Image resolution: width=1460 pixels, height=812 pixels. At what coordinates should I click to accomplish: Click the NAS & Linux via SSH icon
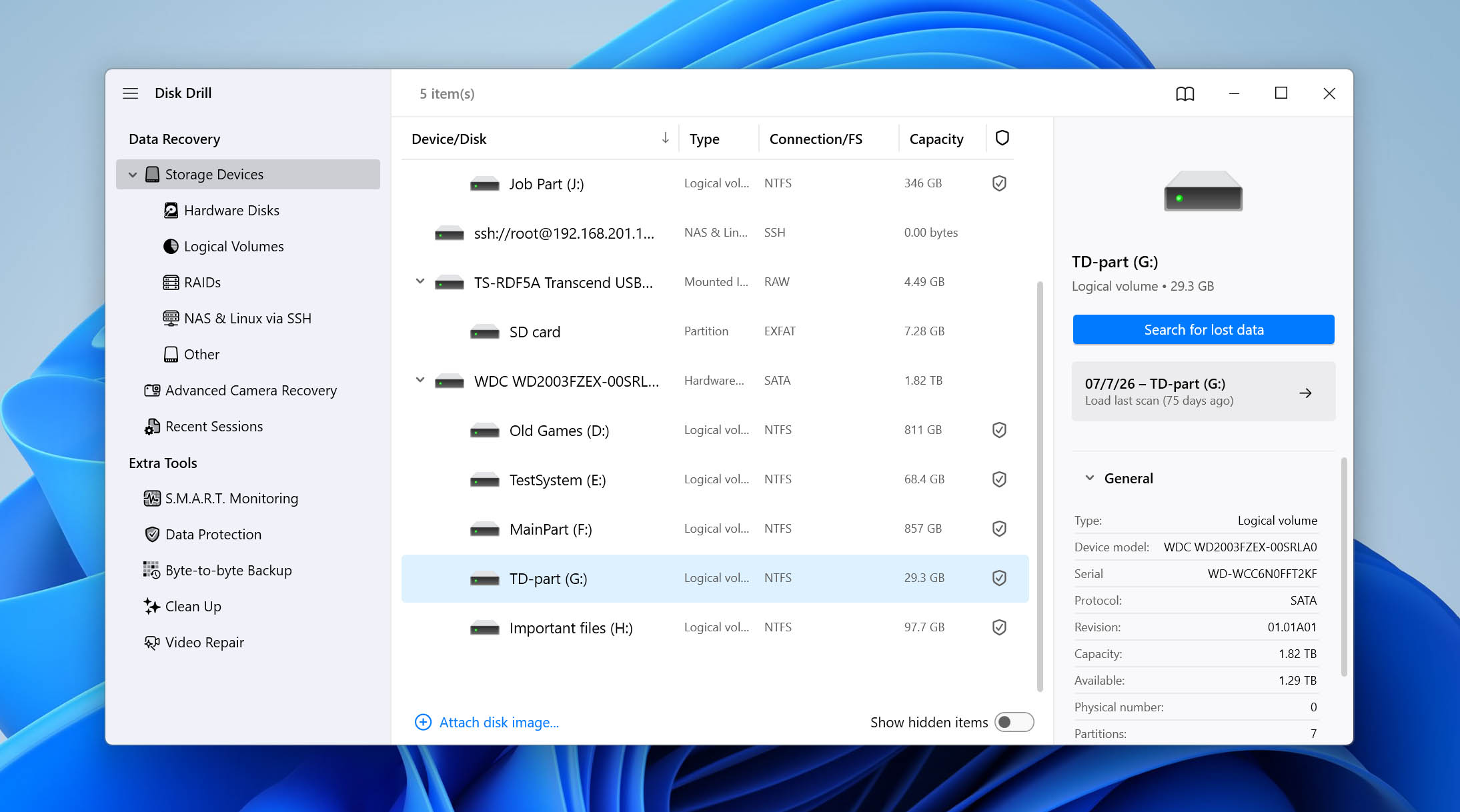click(171, 319)
